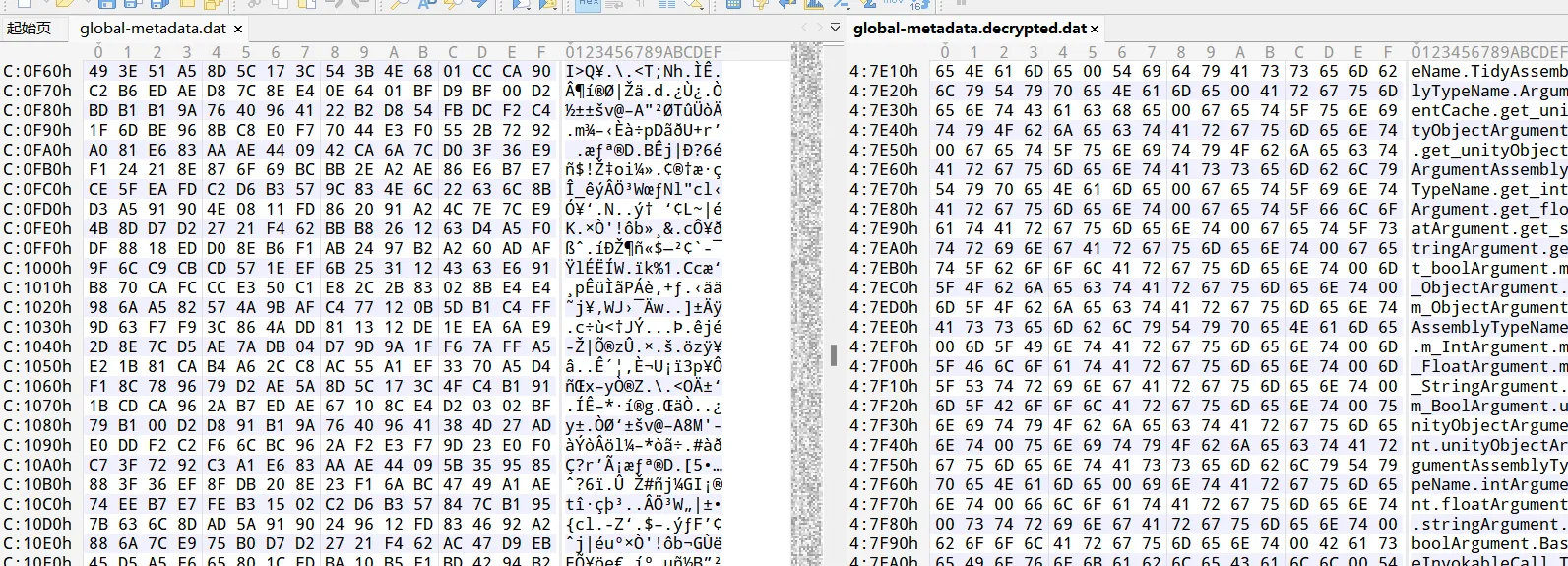
Task: Click the paste clipboard toolbar icon
Action: tap(305, 4)
